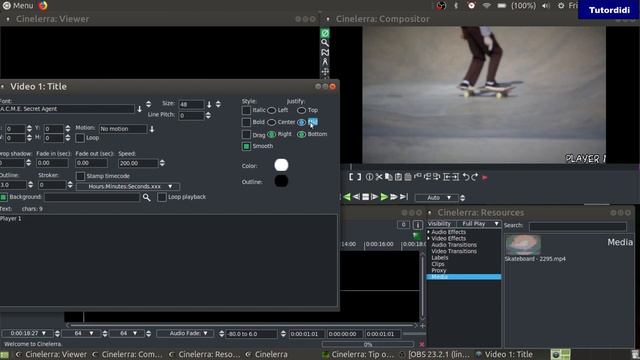The width and height of the screenshot is (640, 360).
Task: Switch to Cinelerra: Reso... taskbar item
Action: click(205, 354)
